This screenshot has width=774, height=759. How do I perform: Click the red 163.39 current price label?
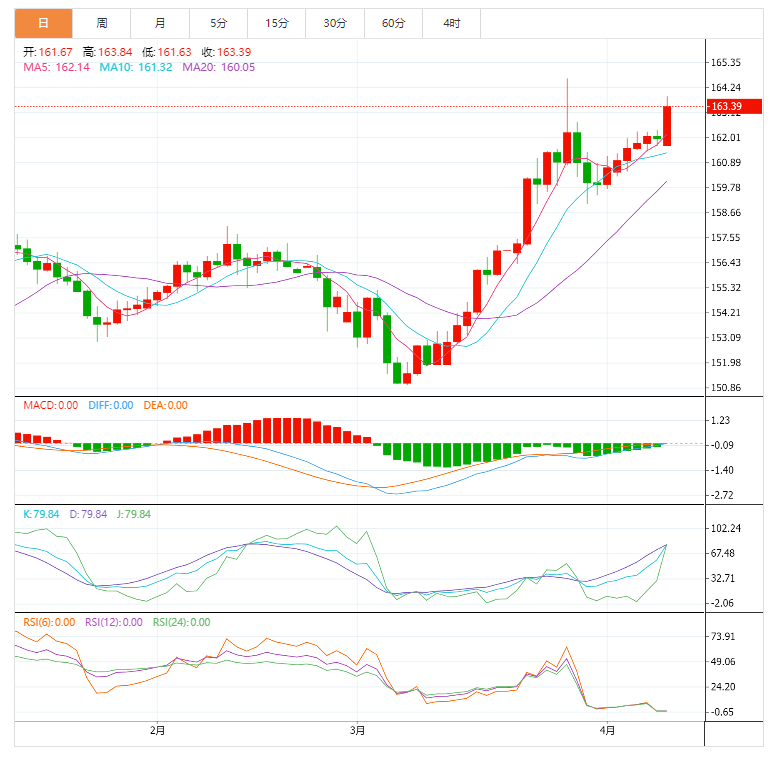(734, 106)
